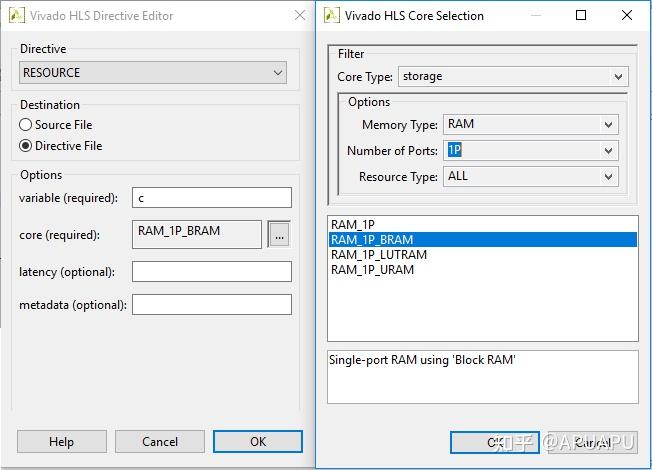Select the RAM_1P core entry

pyautogui.click(x=353, y=225)
